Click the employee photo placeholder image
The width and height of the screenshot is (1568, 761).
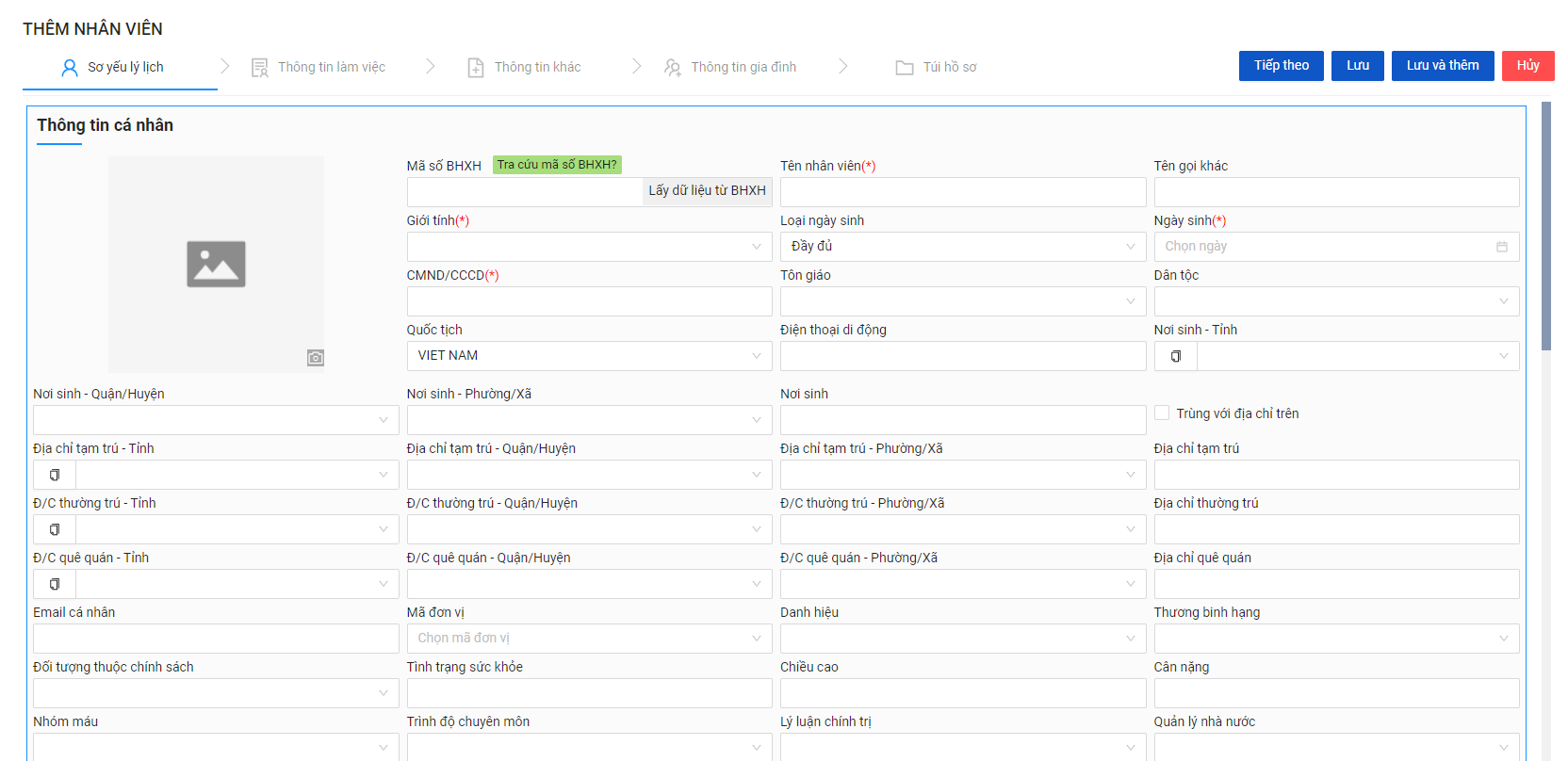(216, 264)
